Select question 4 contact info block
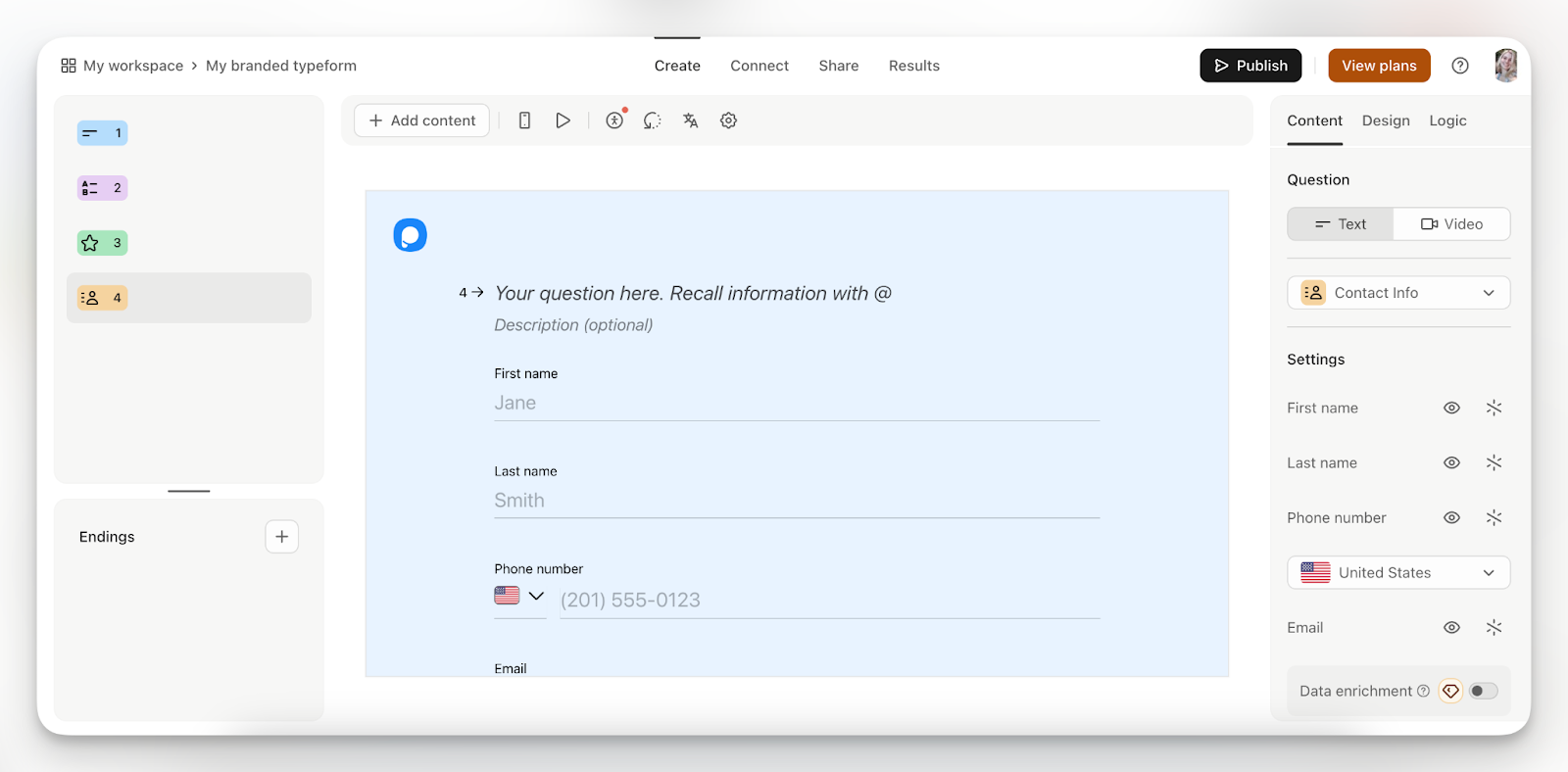This screenshot has height=772, width=1568. pyautogui.click(x=189, y=298)
